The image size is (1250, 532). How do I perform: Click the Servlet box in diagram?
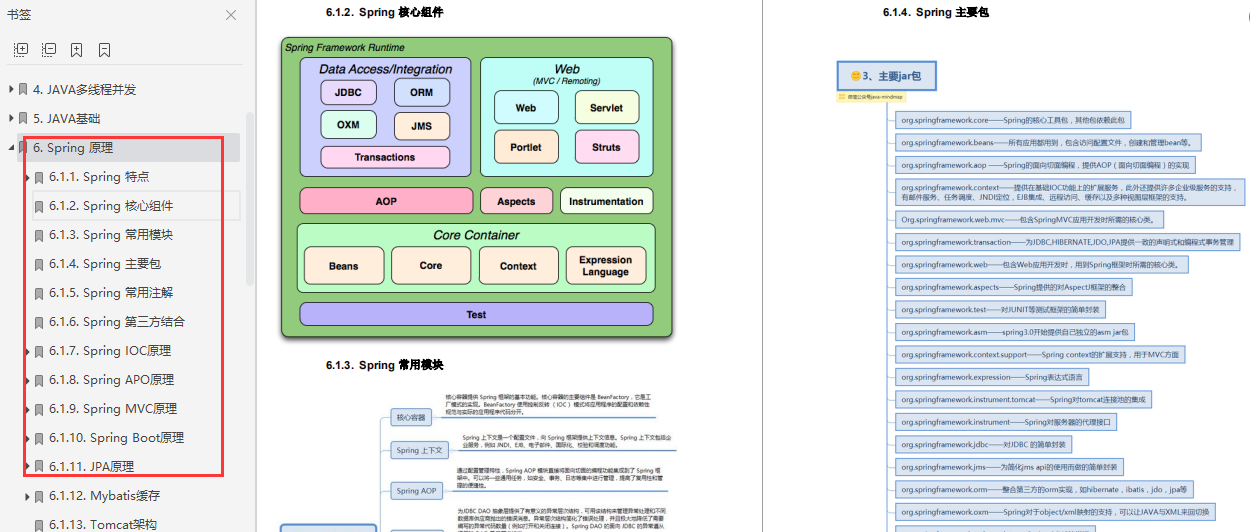click(606, 108)
